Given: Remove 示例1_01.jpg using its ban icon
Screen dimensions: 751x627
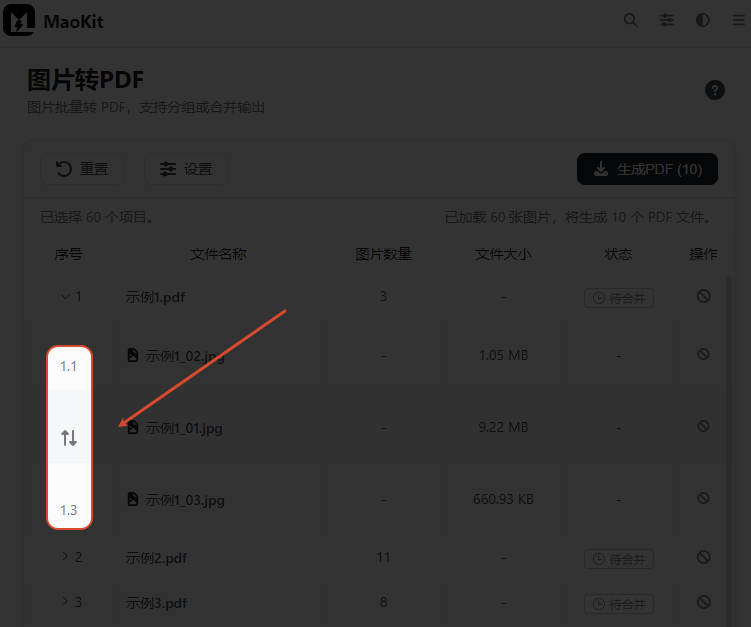Looking at the screenshot, I should click(x=703, y=426).
